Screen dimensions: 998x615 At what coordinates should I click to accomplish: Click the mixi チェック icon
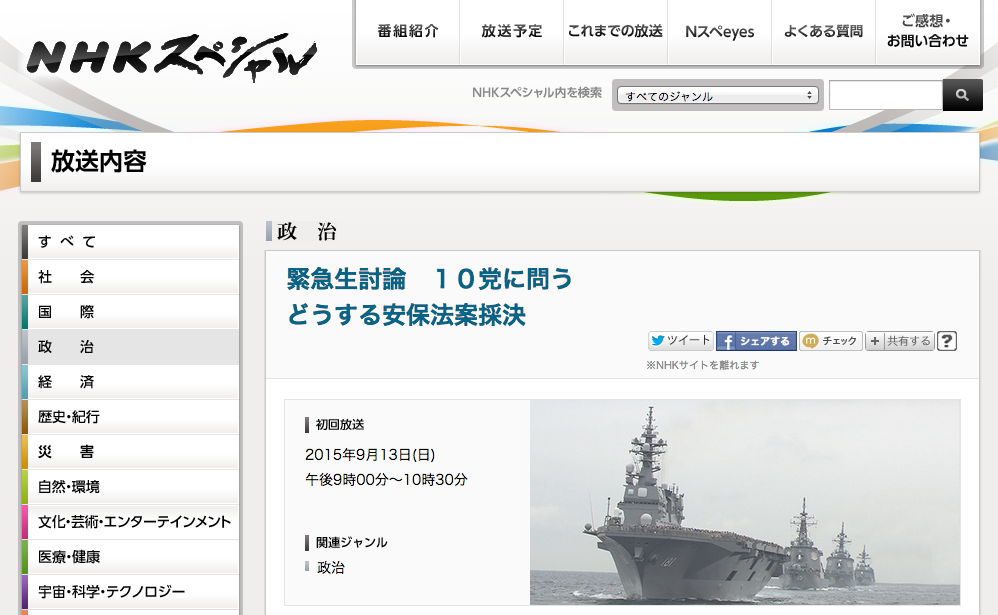click(x=809, y=340)
